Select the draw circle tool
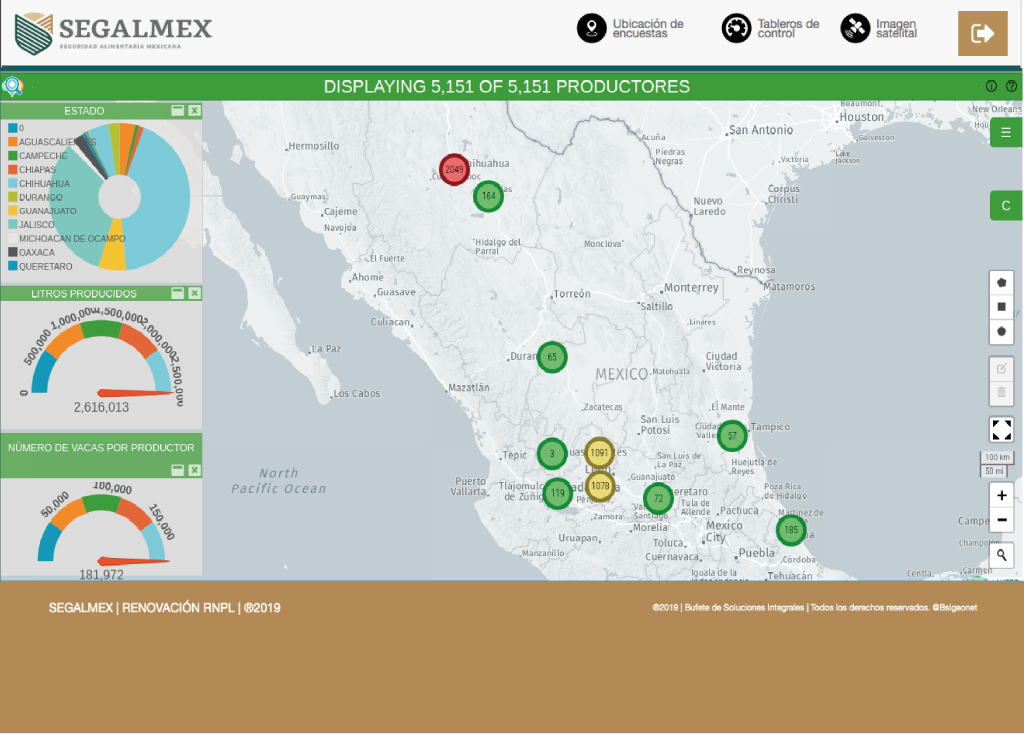1024x734 pixels. [x=1001, y=331]
